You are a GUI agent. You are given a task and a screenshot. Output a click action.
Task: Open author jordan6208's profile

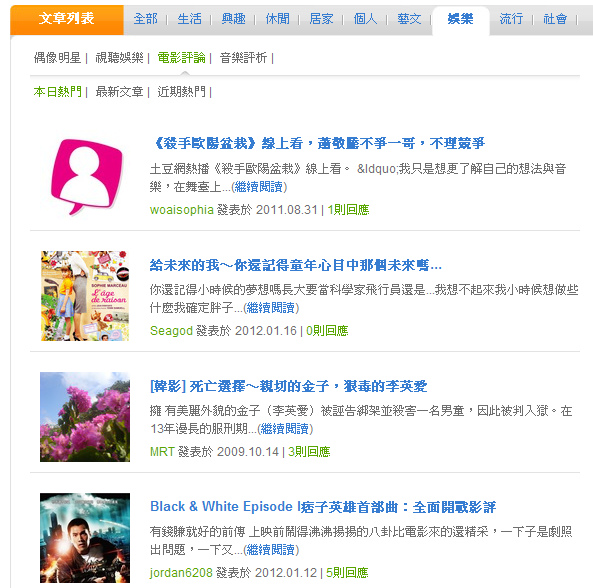[x=182, y=572]
